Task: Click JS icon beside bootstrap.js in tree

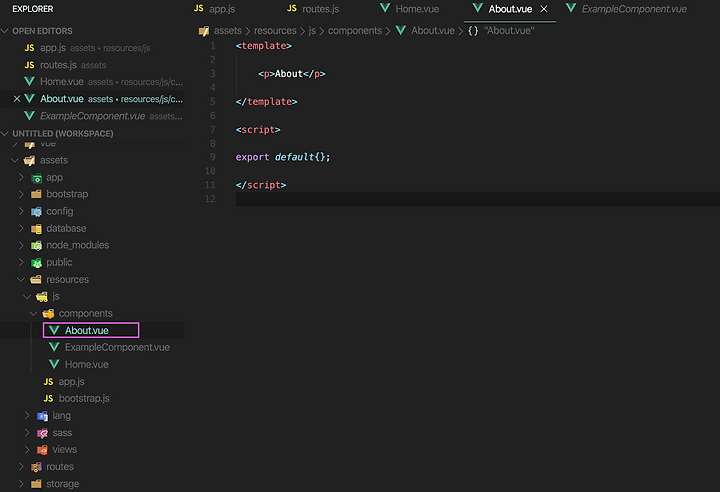Action: point(48,398)
